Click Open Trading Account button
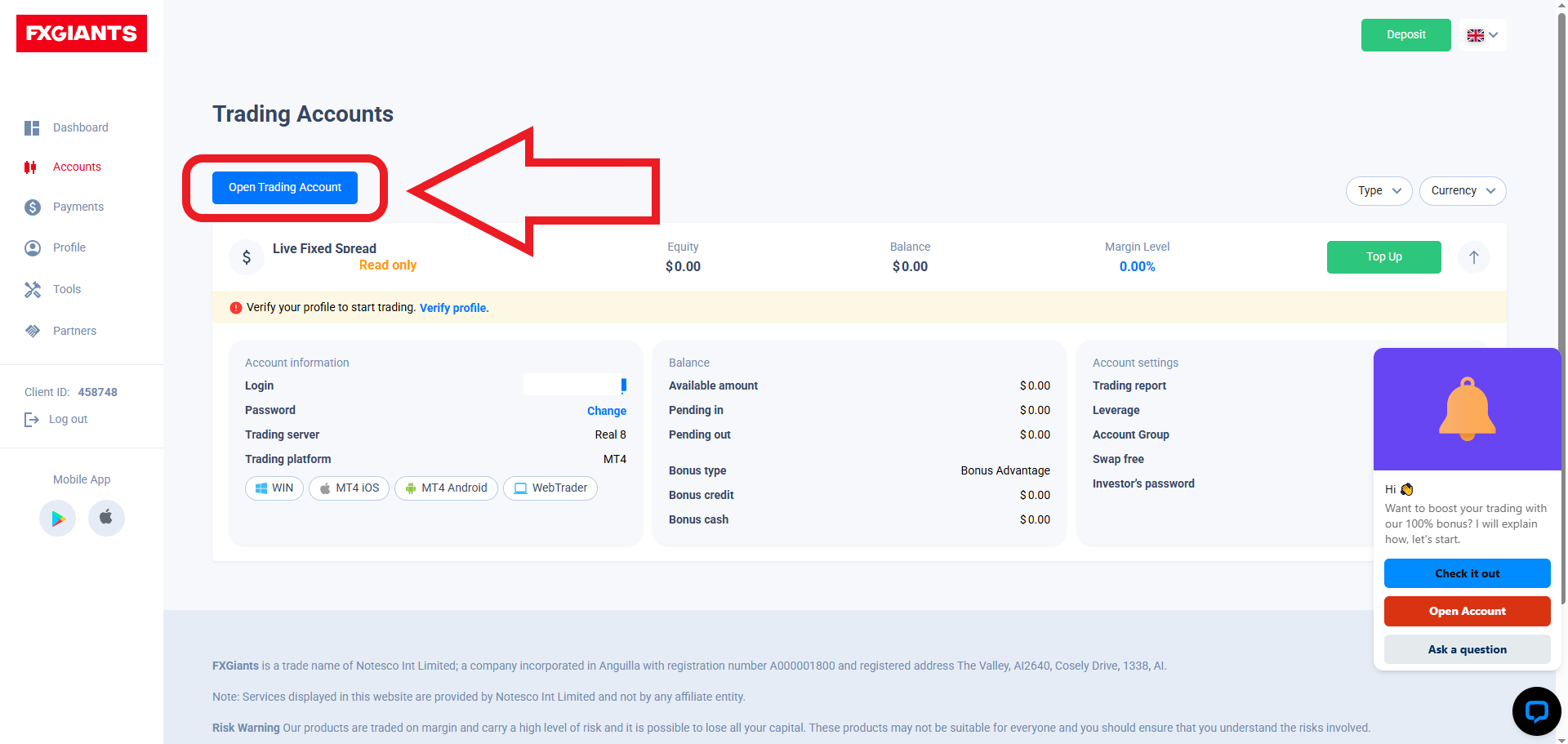 click(285, 188)
